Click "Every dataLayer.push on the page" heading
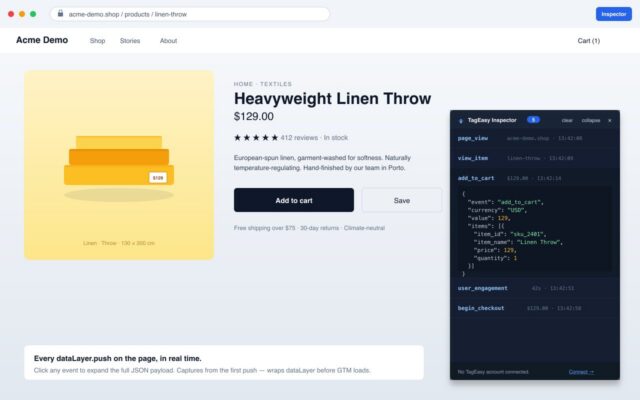Screen dimensions: 640x400 coord(118,358)
